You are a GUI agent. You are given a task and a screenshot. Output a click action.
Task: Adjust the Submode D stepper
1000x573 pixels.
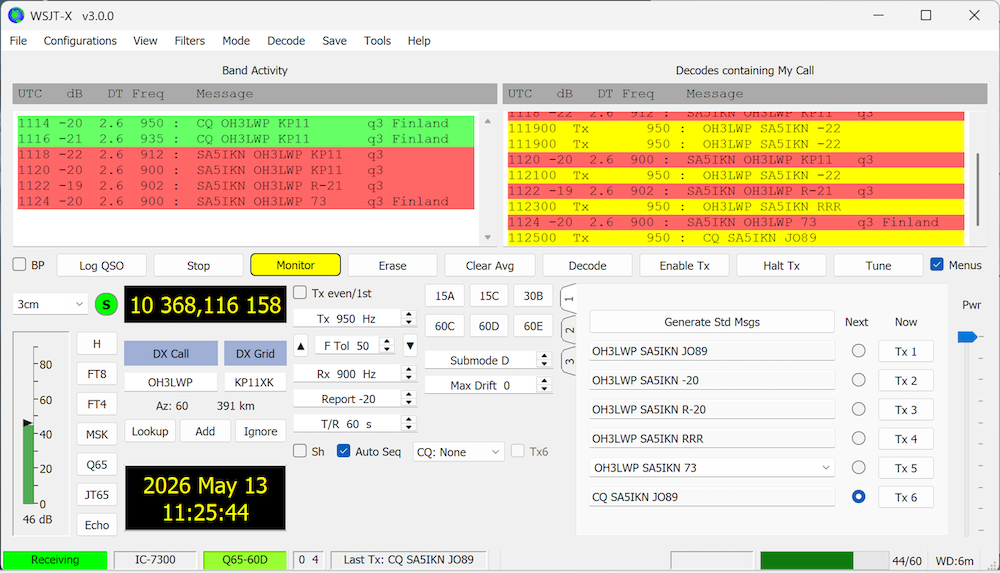544,361
